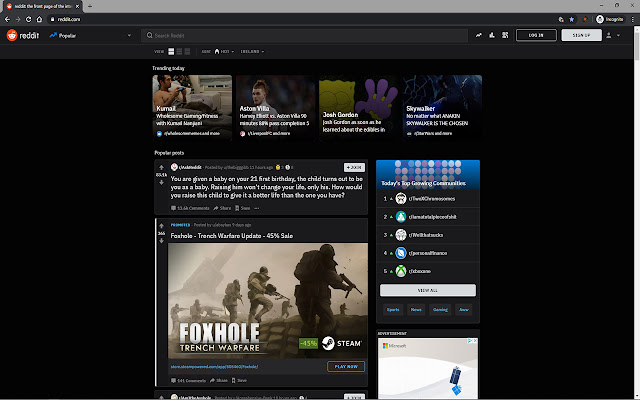The height and width of the screenshot is (400, 640).
Task: Select the News category tab
Action: pos(416,309)
